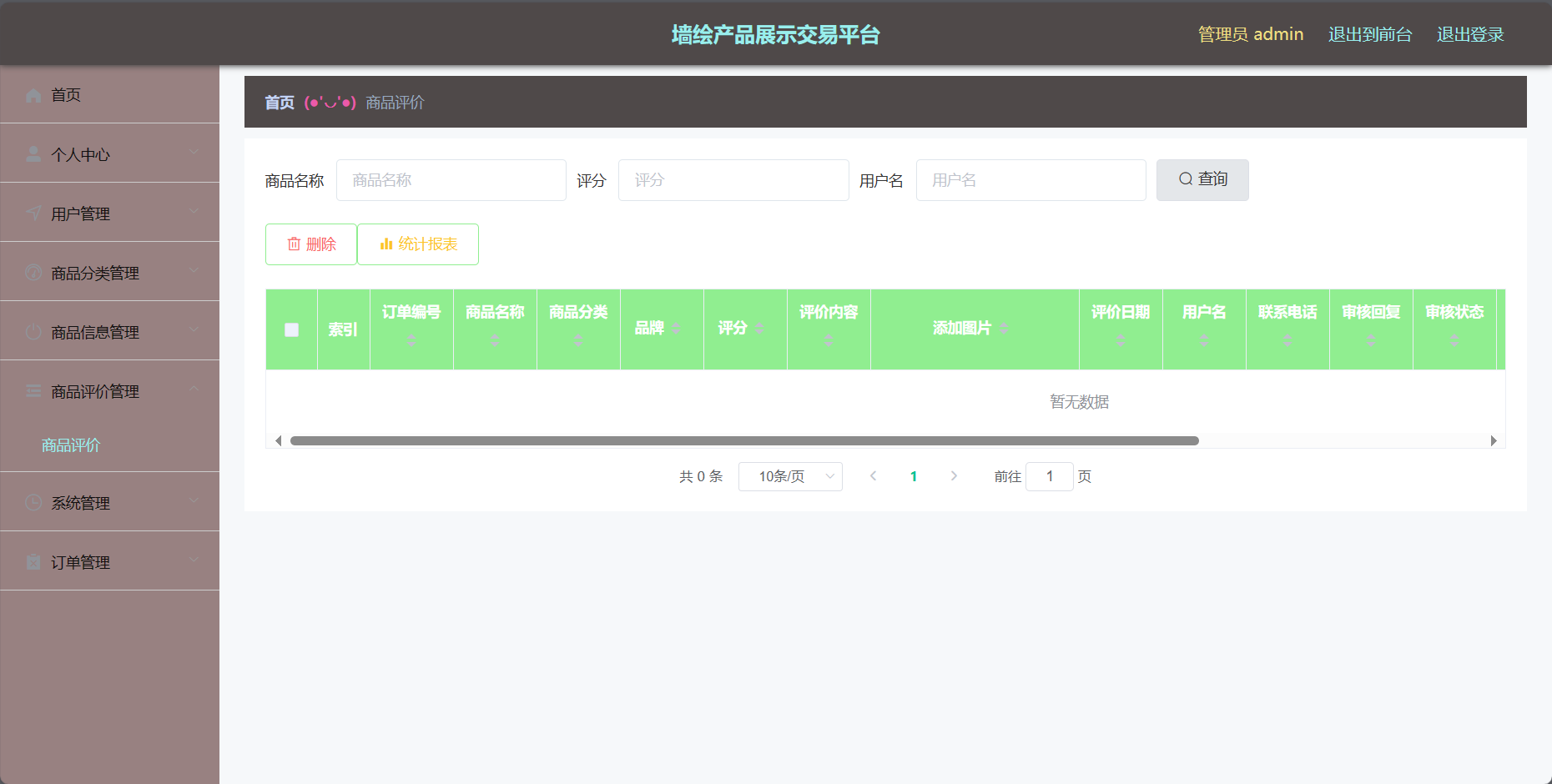Click the 查询 search button

click(x=1202, y=180)
